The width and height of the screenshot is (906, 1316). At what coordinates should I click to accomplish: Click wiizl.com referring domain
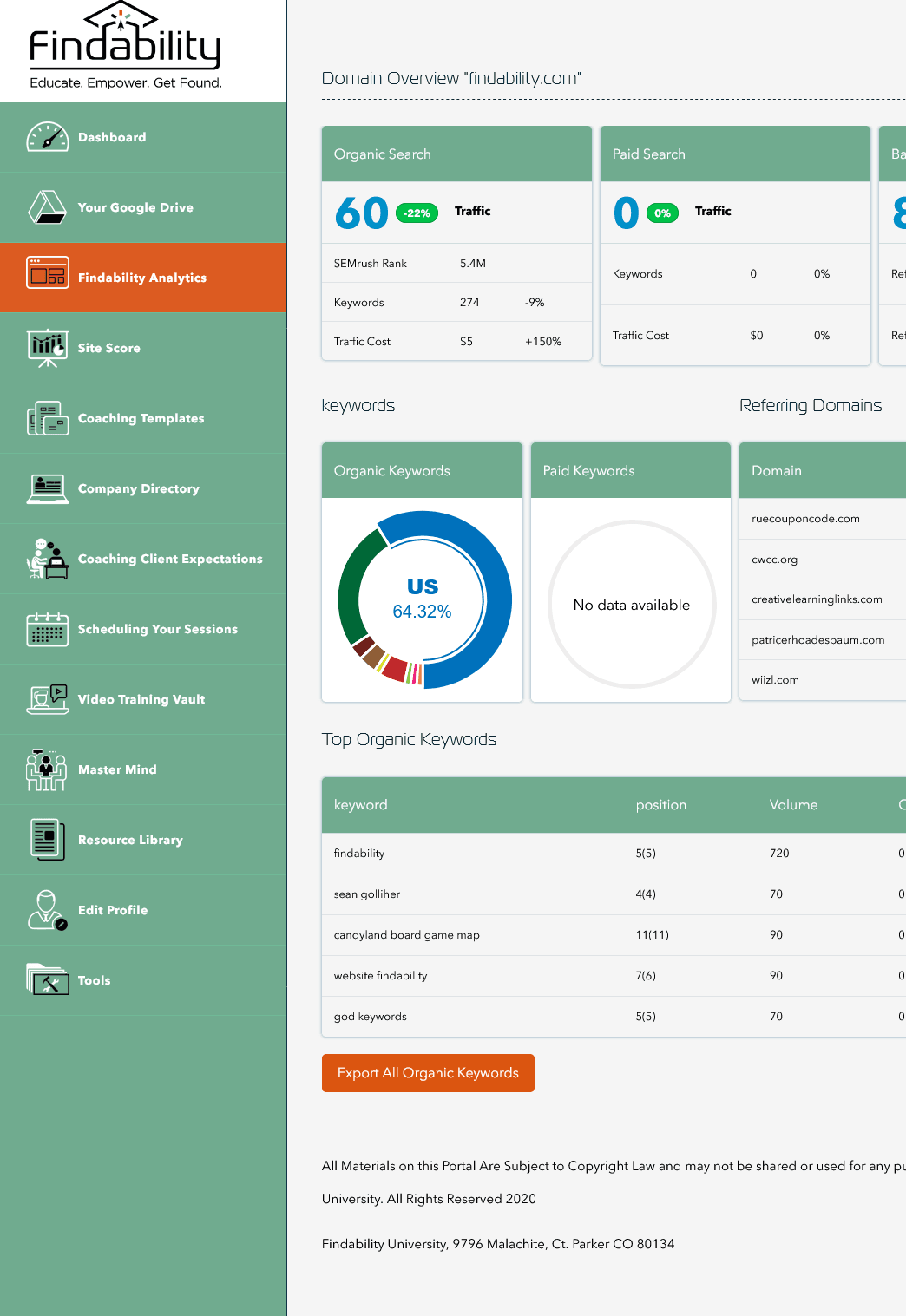click(775, 680)
